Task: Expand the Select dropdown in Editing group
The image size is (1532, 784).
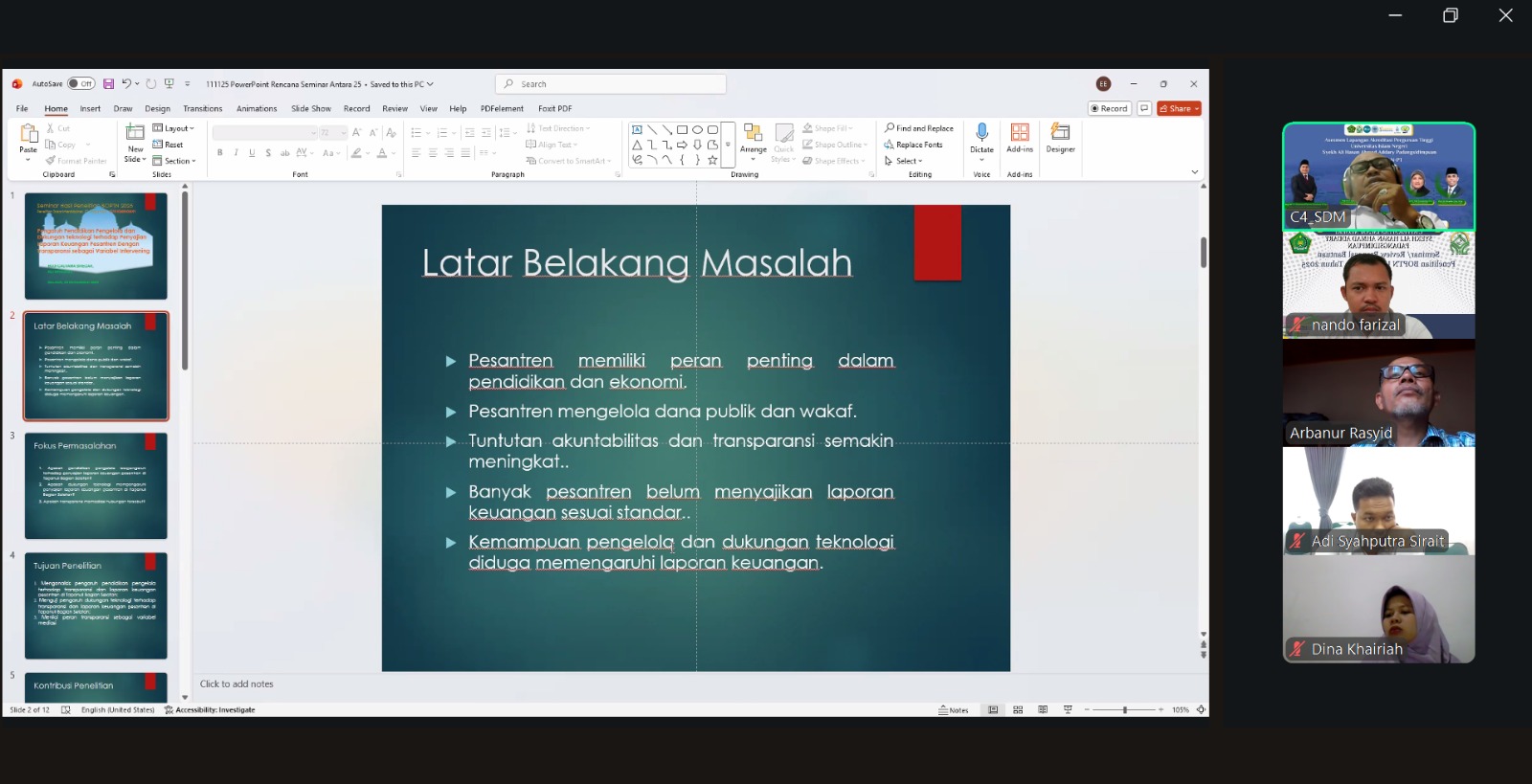Action: (904, 161)
